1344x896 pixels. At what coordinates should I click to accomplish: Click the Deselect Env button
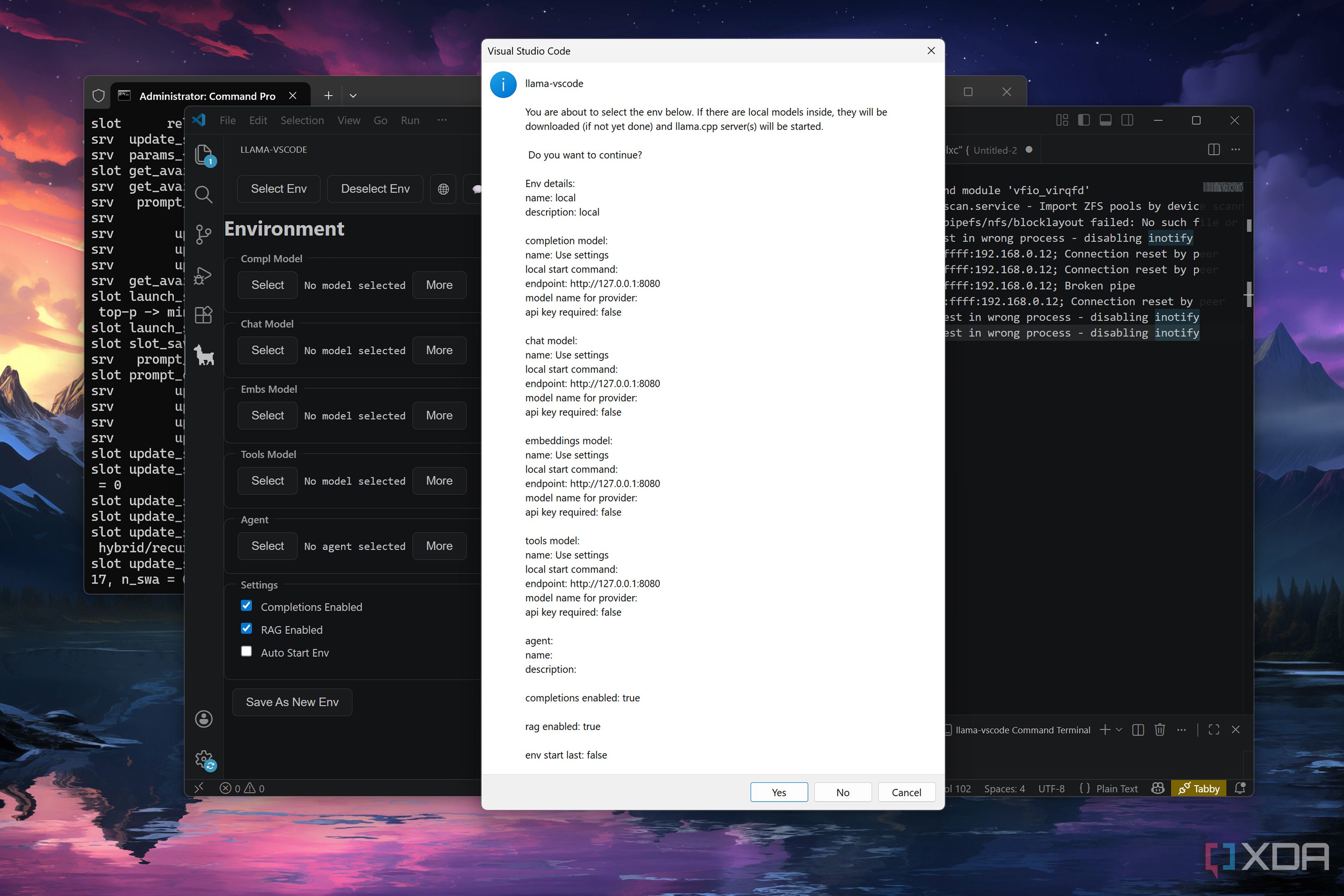[x=375, y=189]
